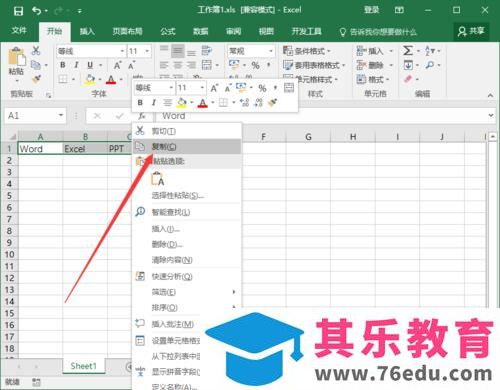Open the Name Box dropdown arrow next to A1

pyautogui.click(x=61, y=115)
